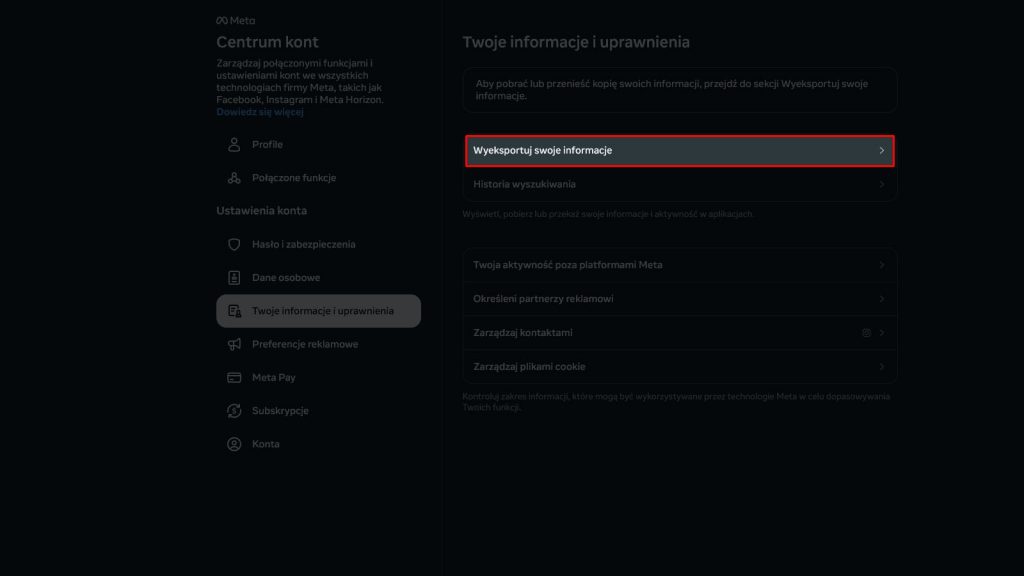The width and height of the screenshot is (1024, 576).
Task: Open Twoja aktywność poza platformami Meta
Action: (x=567, y=265)
